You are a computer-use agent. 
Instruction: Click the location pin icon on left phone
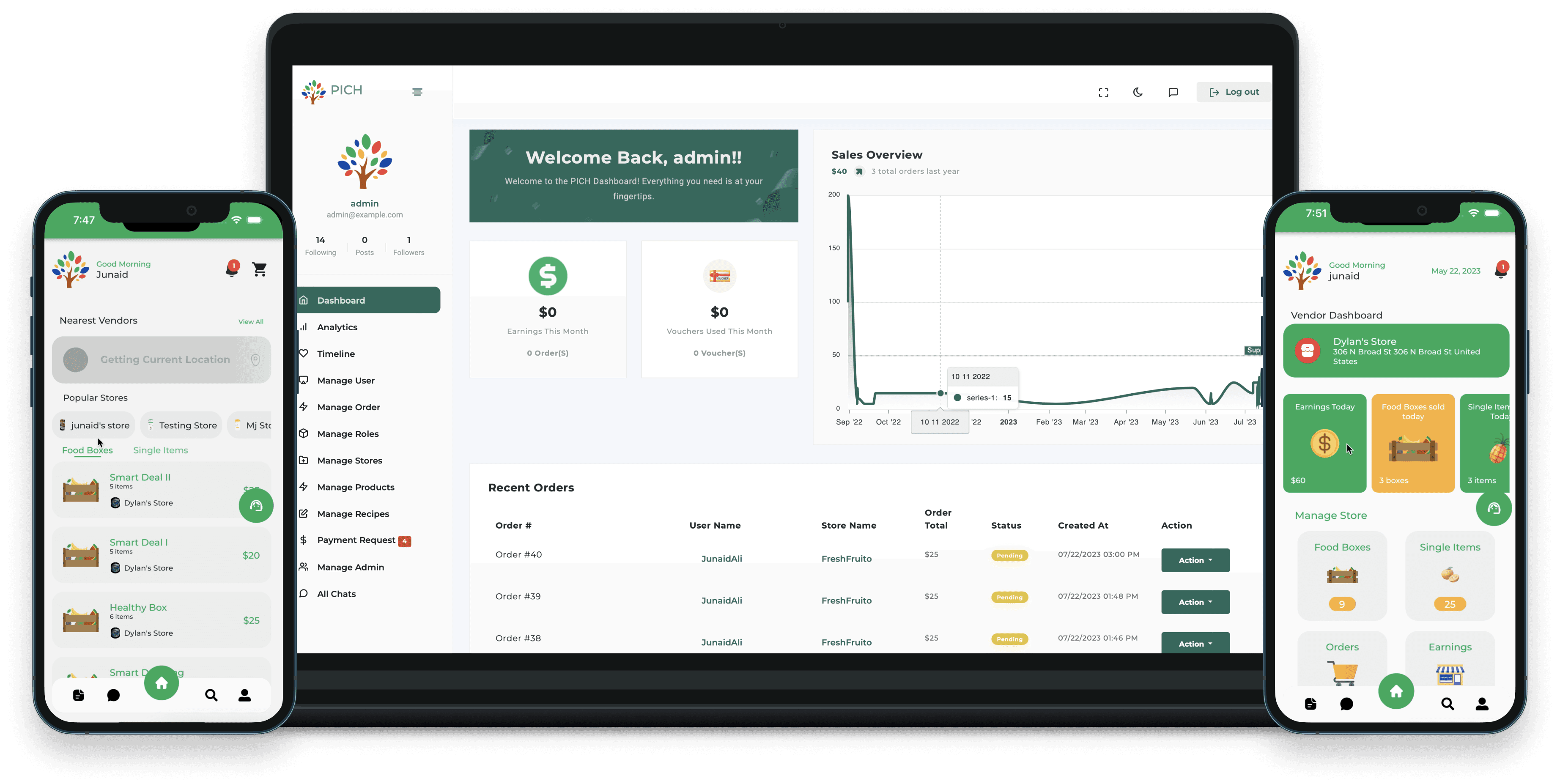click(255, 359)
